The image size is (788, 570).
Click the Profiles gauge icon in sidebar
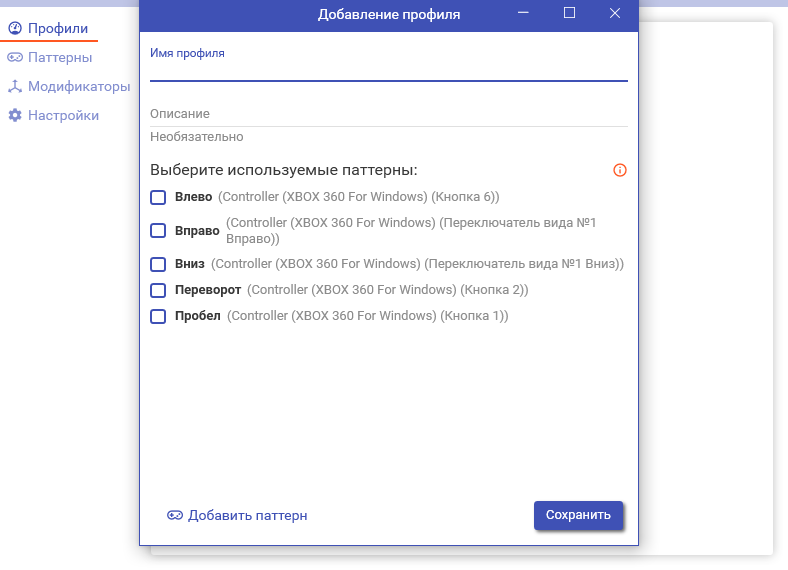(15, 29)
